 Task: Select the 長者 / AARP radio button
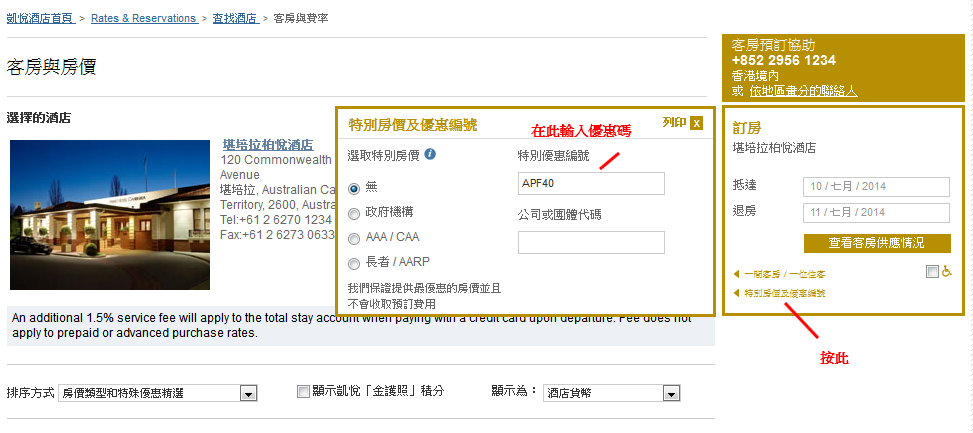coord(353,264)
